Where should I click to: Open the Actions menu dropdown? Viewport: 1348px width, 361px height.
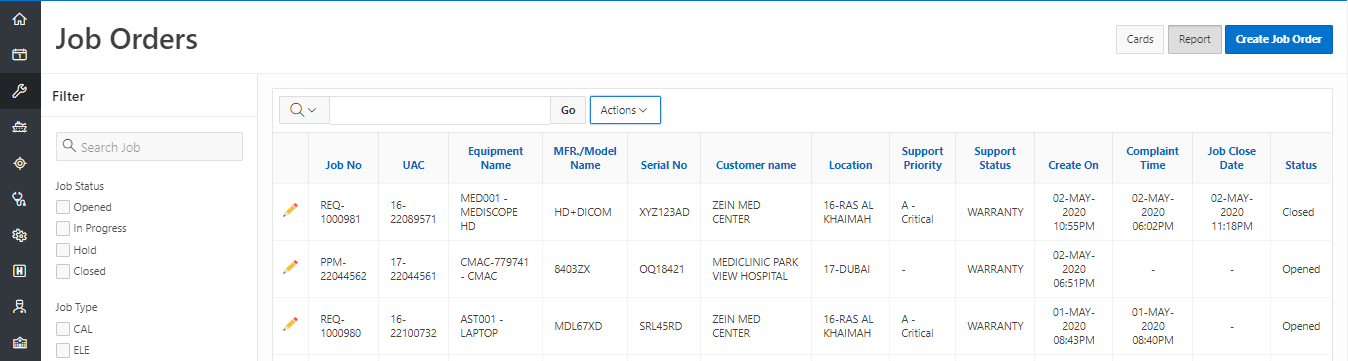coord(625,110)
